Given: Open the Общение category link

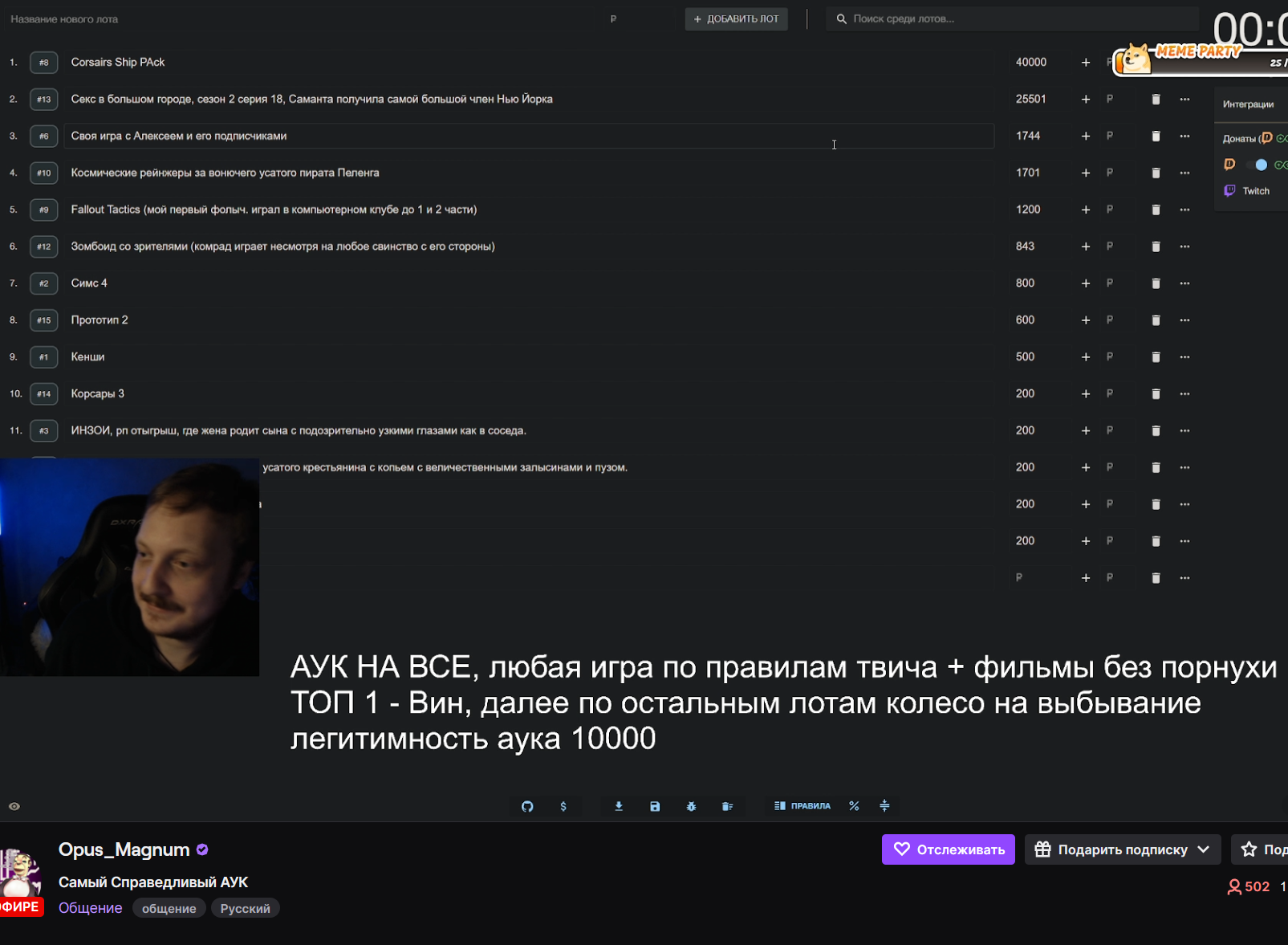Looking at the screenshot, I should [90, 908].
